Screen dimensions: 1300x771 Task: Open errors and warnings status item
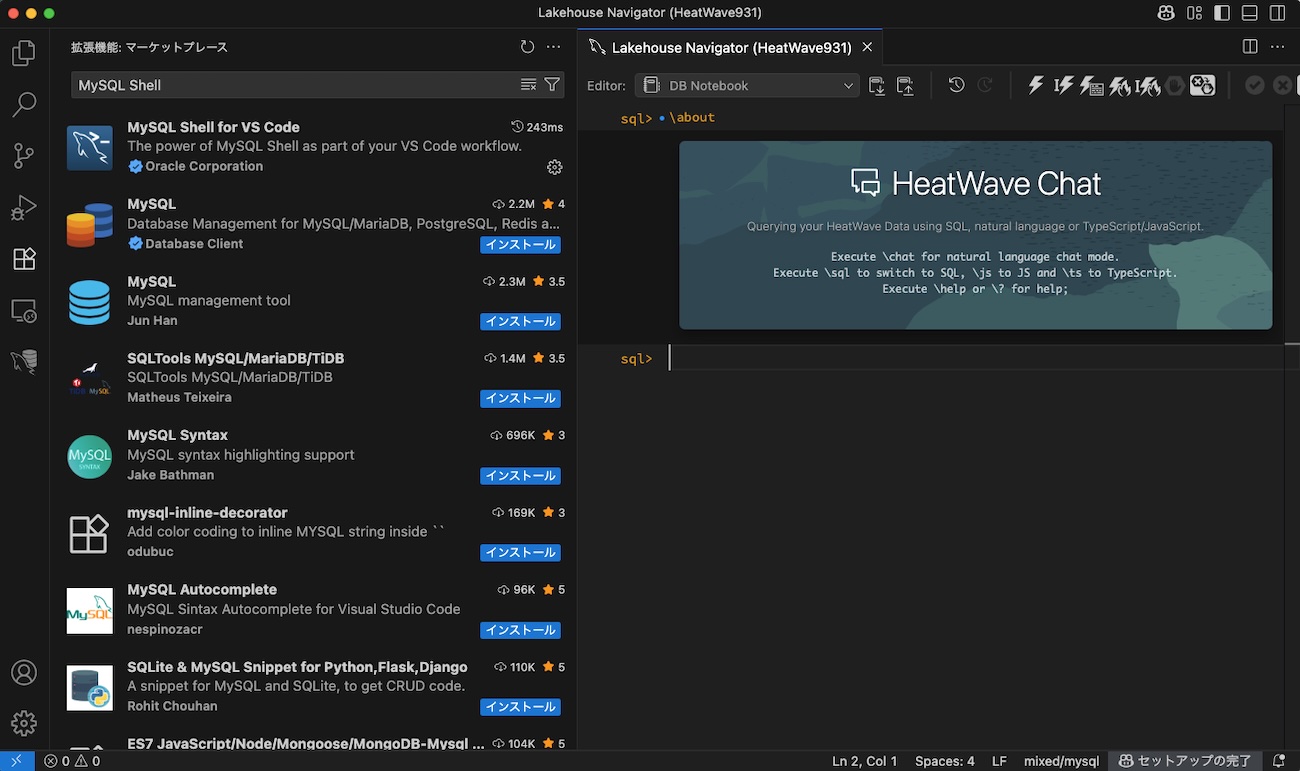(x=72, y=761)
